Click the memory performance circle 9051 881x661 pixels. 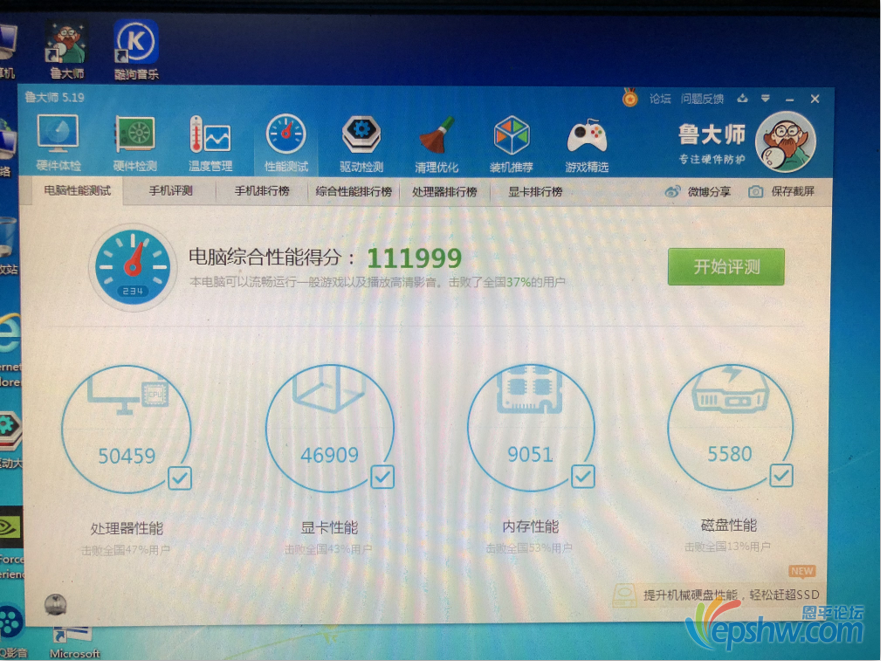click(530, 427)
